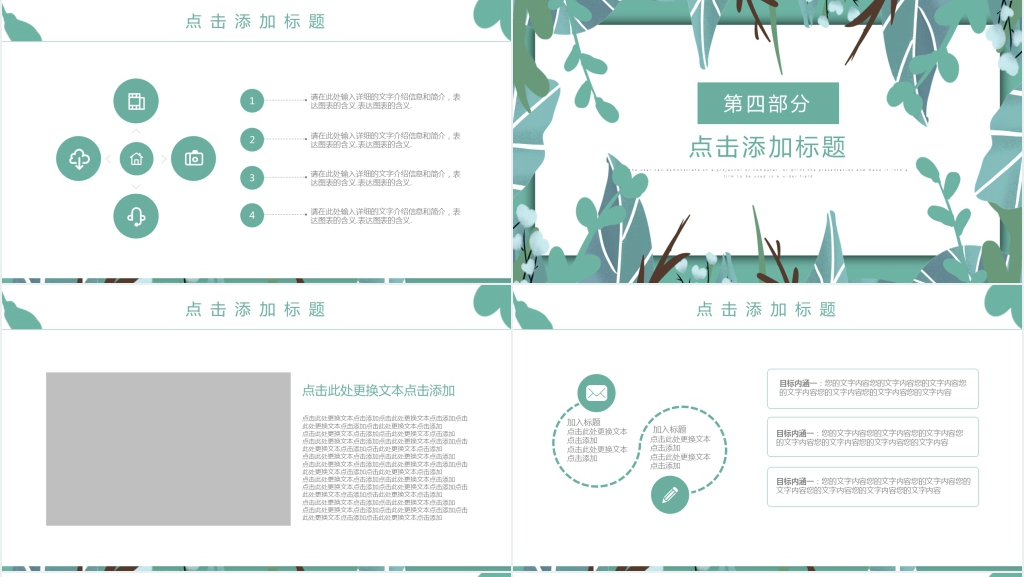Select the home icon in center
Screen dimensions: 1024x577
(x=136, y=158)
